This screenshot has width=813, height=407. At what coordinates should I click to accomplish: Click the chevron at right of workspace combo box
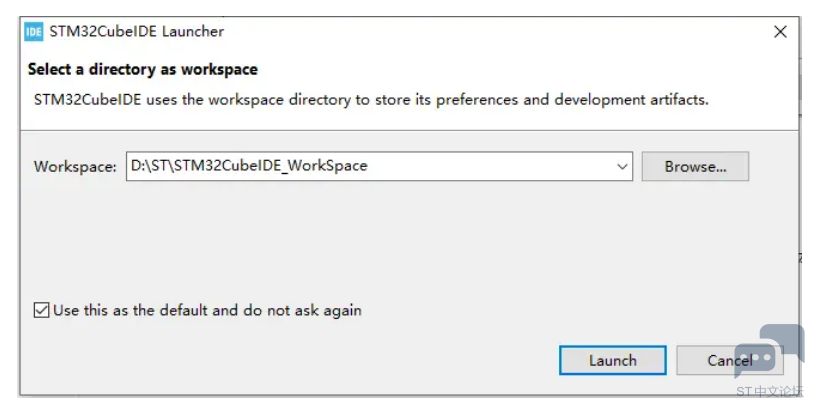(622, 166)
